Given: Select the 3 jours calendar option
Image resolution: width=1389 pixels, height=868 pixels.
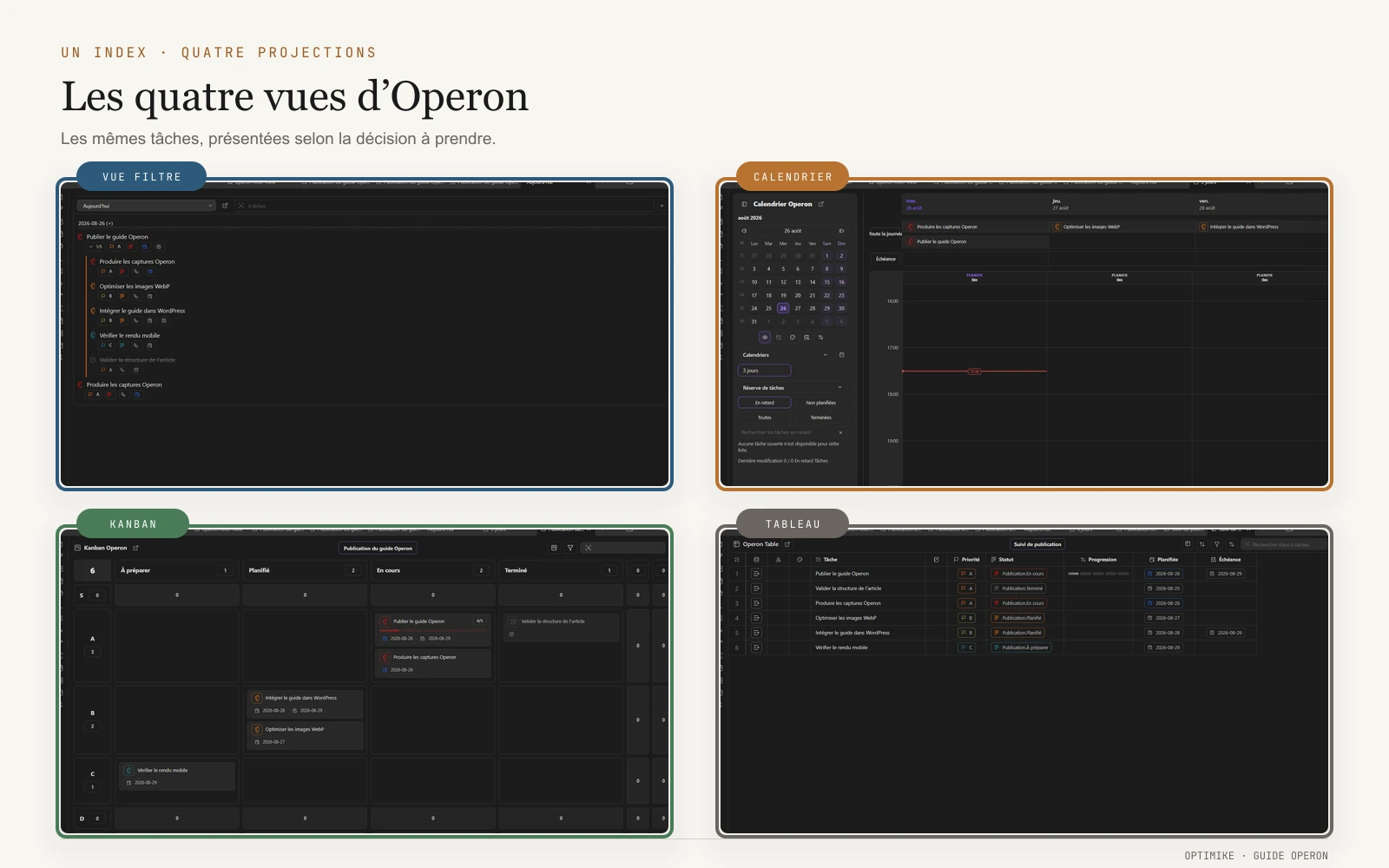Looking at the screenshot, I should 765,370.
